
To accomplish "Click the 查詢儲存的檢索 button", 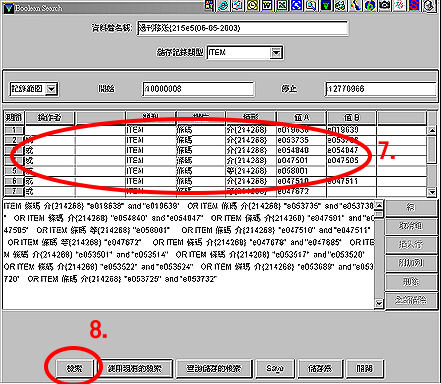I will click(x=214, y=369).
